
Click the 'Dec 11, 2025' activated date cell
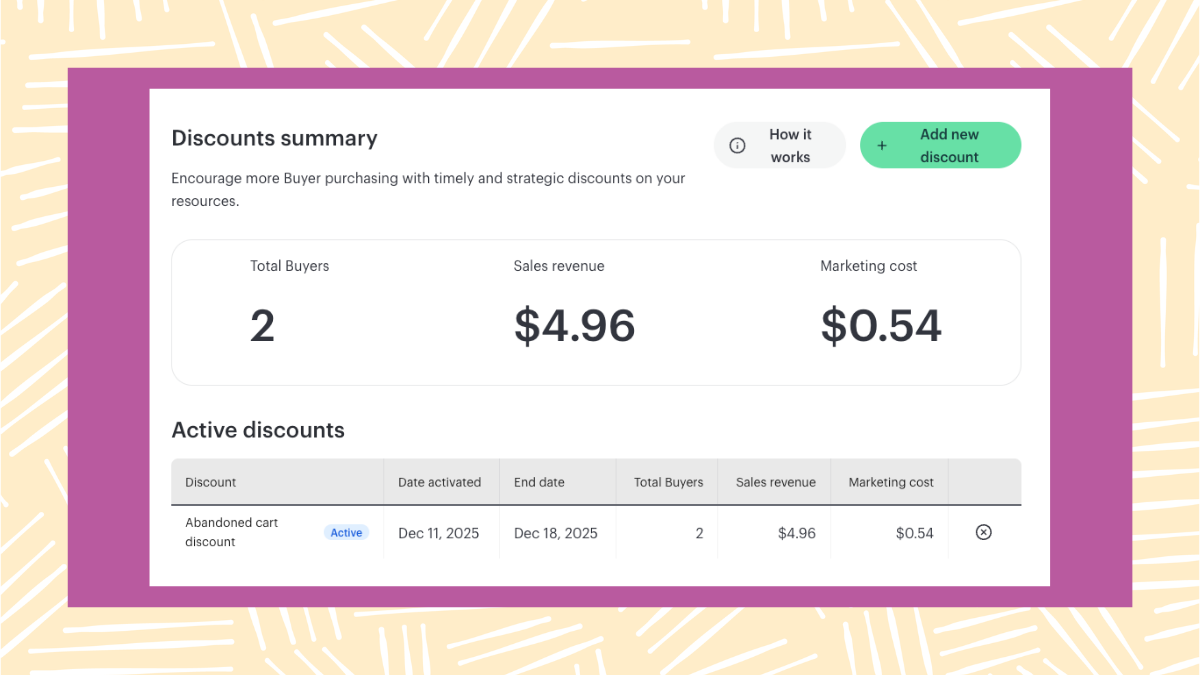point(439,533)
